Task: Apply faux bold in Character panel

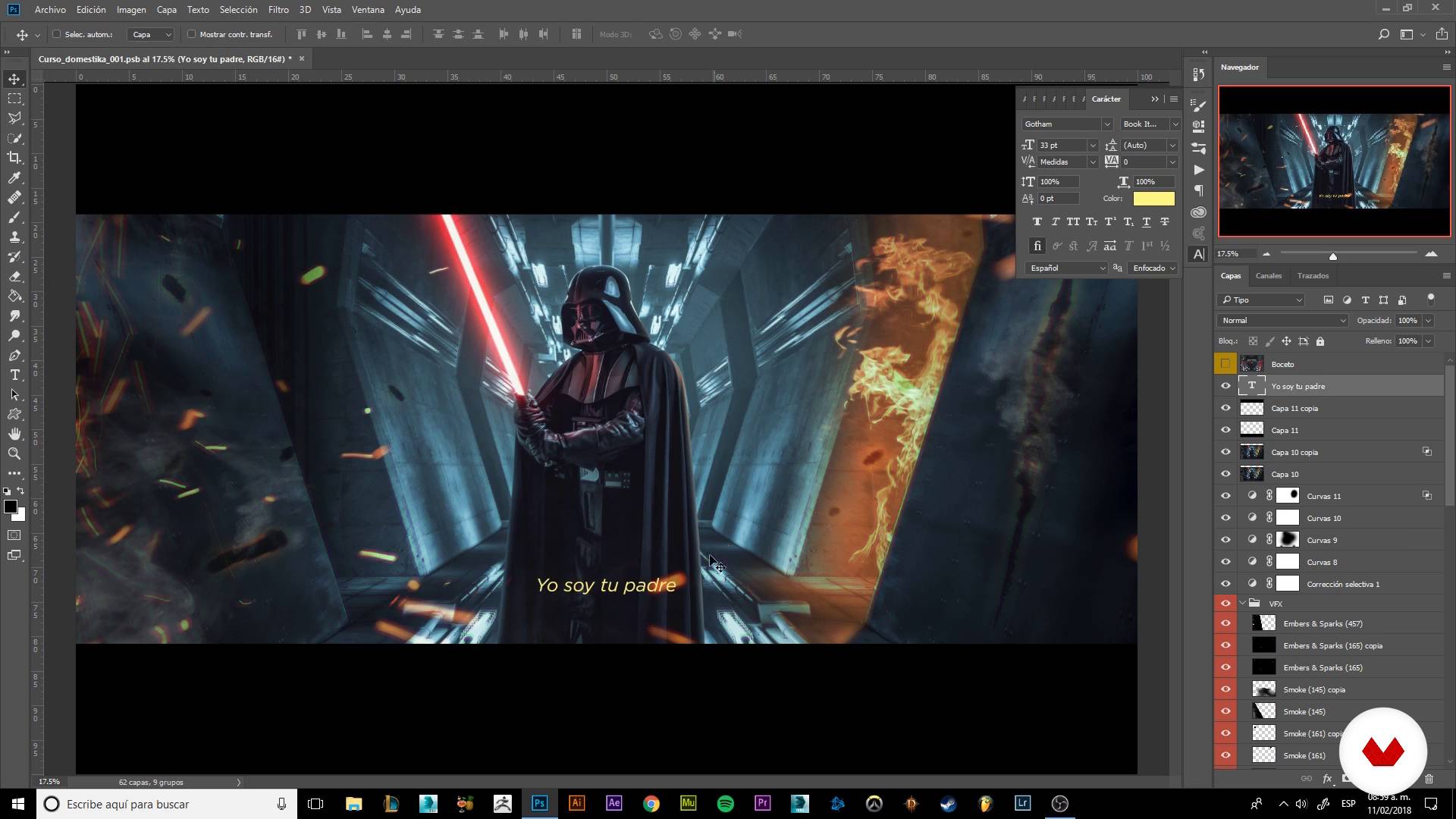Action: [1037, 221]
